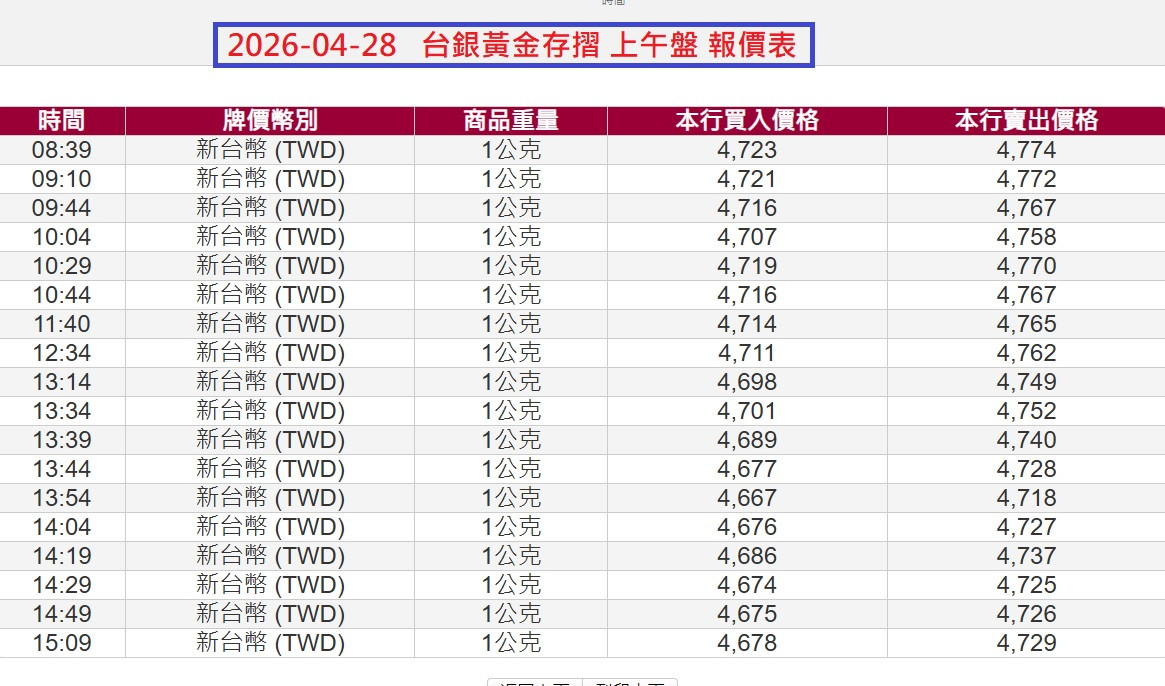The height and width of the screenshot is (686, 1165).
Task: Select the 14:49 time cell
Action: click(62, 614)
